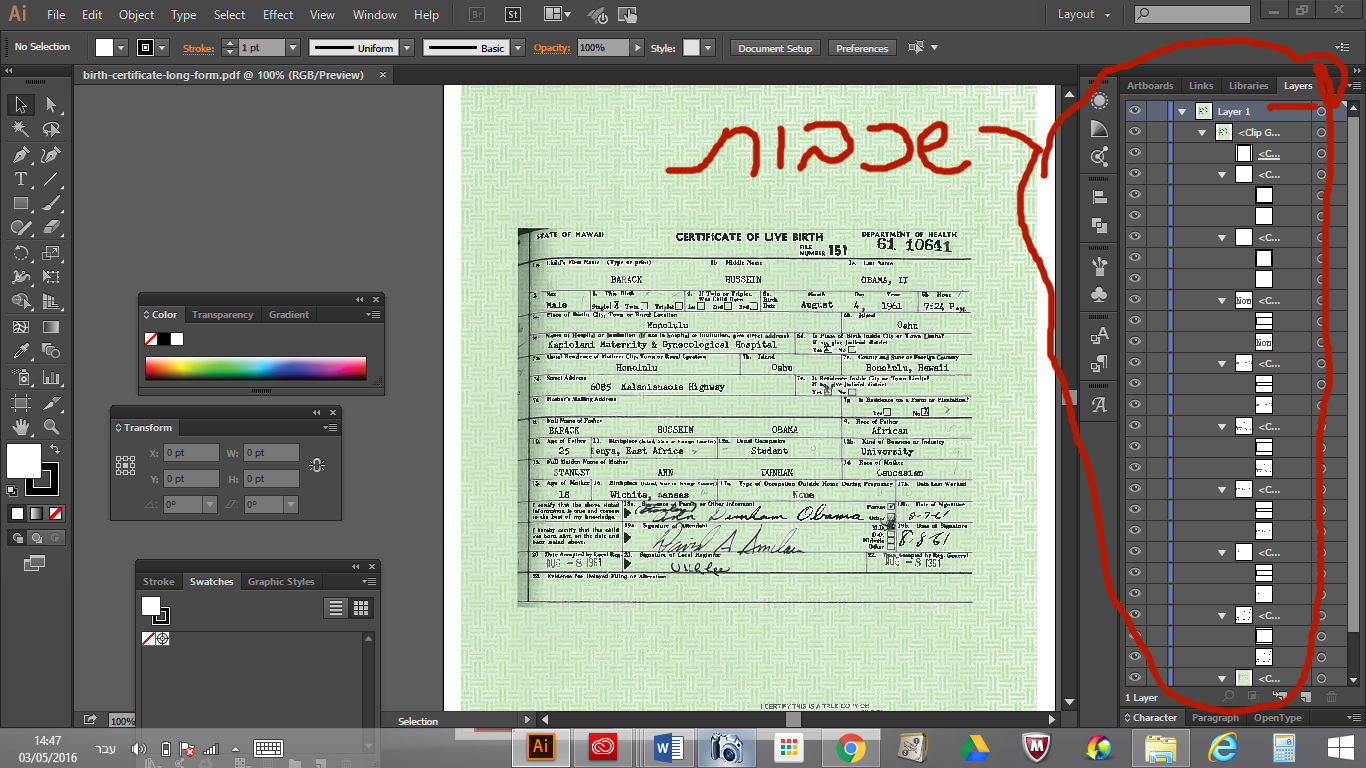Open the Window menu
1366x768 pixels.
(375, 15)
